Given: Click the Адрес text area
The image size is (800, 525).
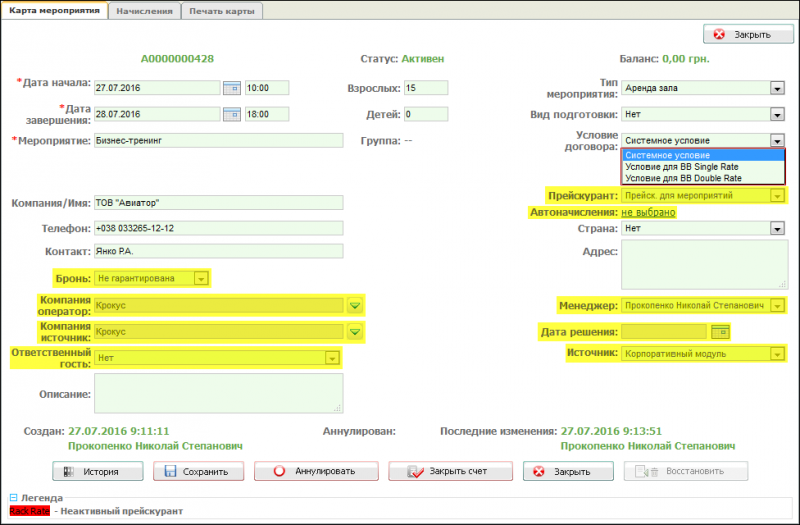Looking at the screenshot, I should click(705, 265).
